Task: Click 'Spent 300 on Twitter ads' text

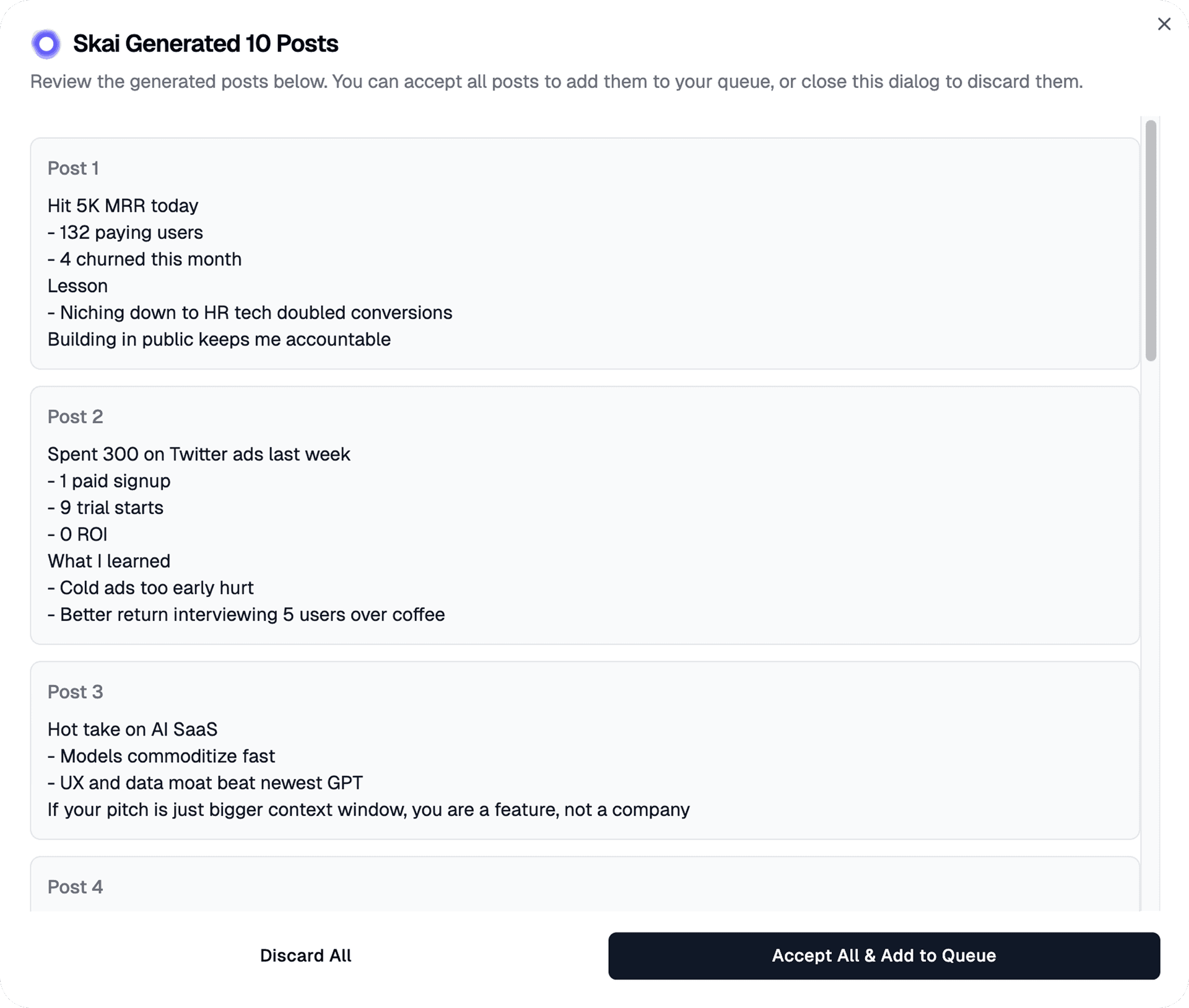Action: 199,454
